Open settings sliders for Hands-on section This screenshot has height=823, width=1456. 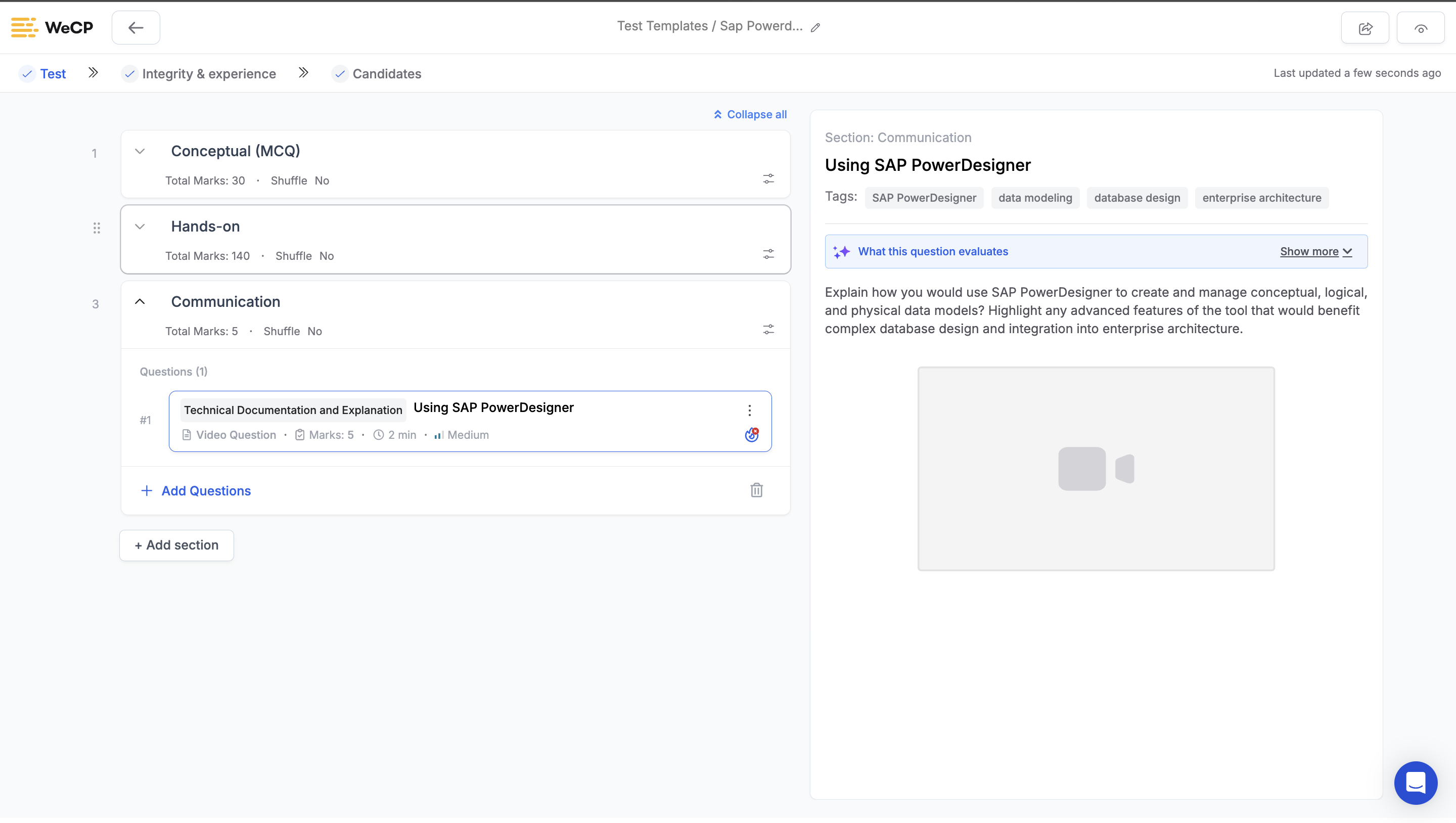point(768,254)
